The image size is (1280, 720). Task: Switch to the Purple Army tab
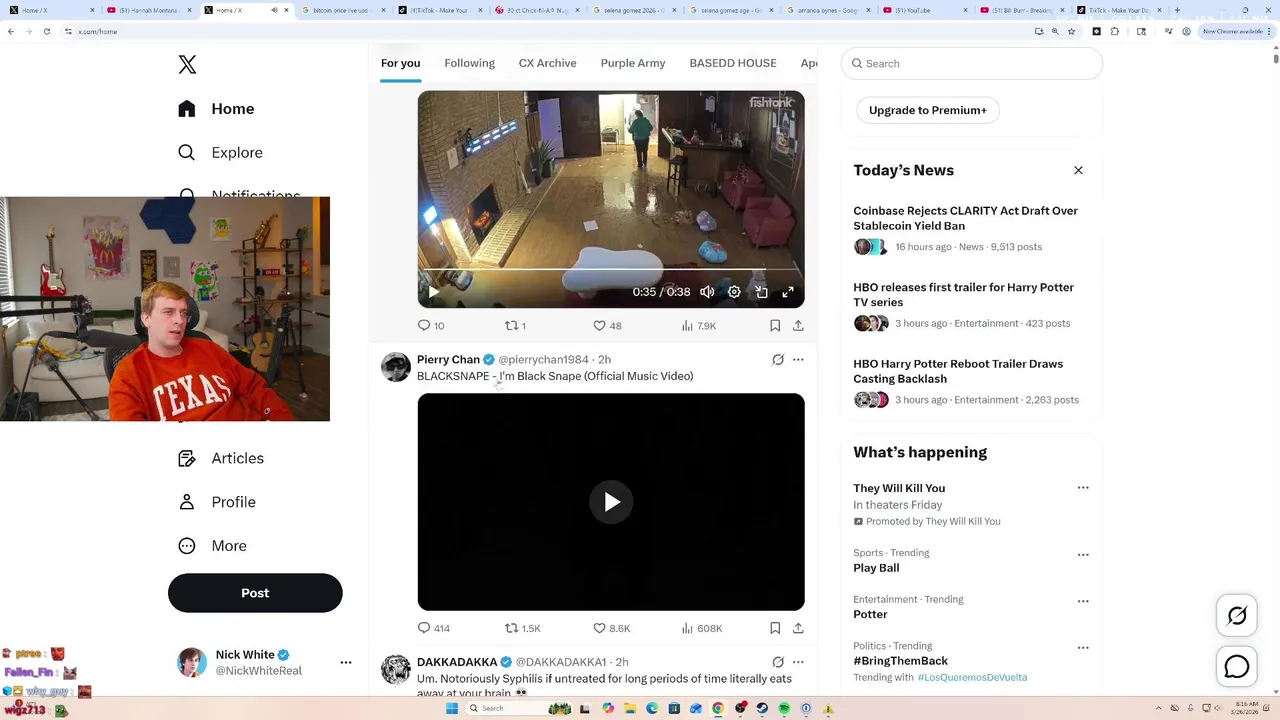pos(632,63)
